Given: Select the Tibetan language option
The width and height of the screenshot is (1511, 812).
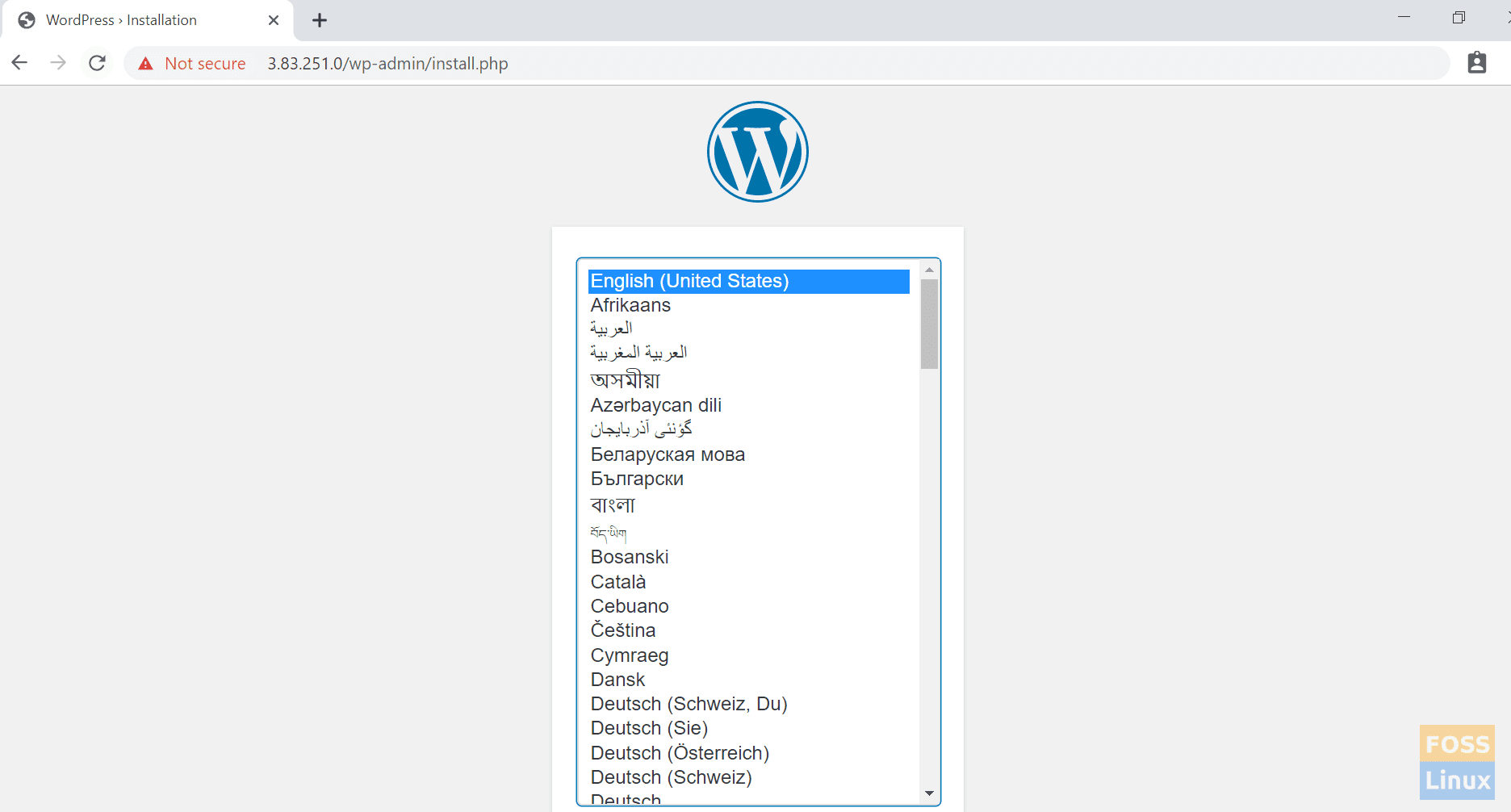Looking at the screenshot, I should coord(749,533).
